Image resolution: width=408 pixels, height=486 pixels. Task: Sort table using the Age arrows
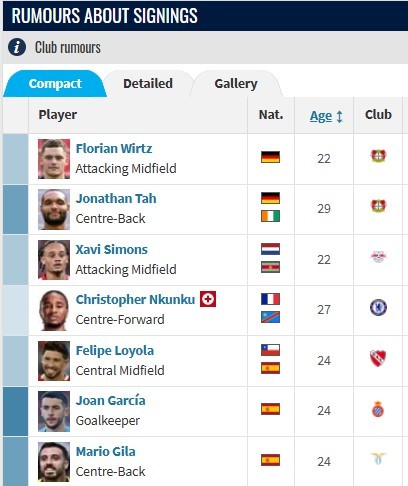[x=339, y=116]
